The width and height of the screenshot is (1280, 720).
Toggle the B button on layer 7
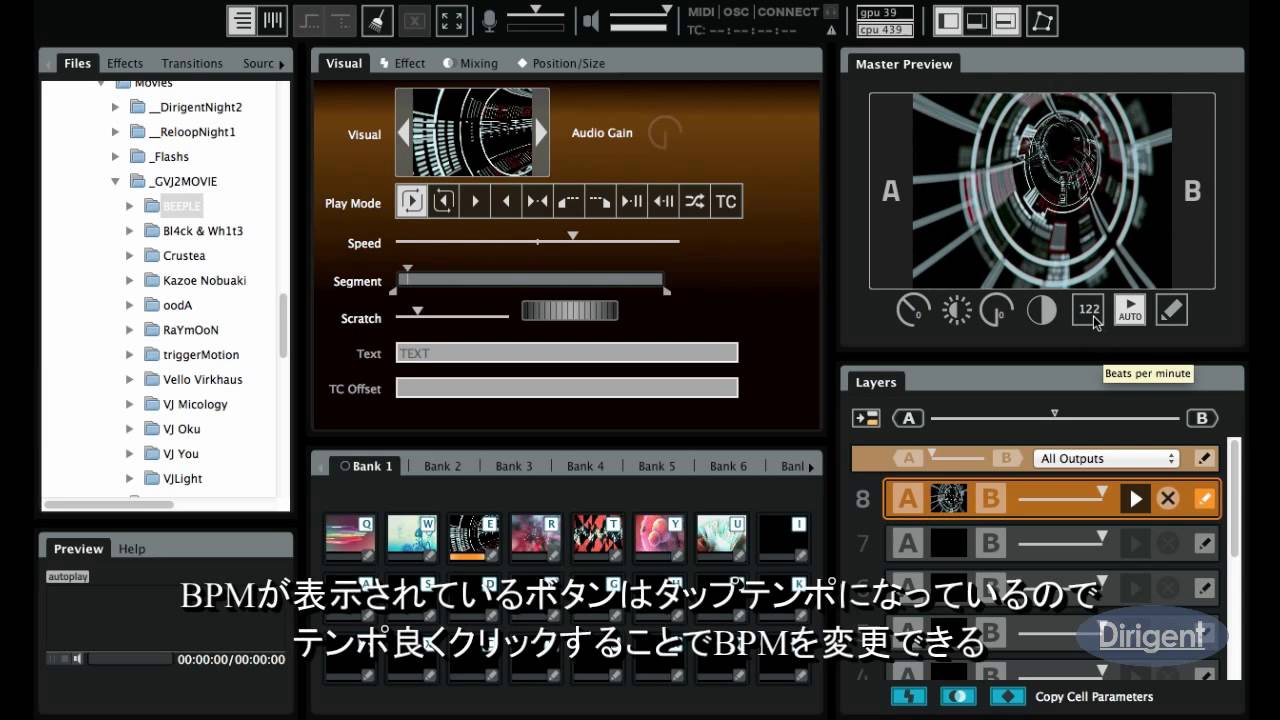(x=990, y=543)
